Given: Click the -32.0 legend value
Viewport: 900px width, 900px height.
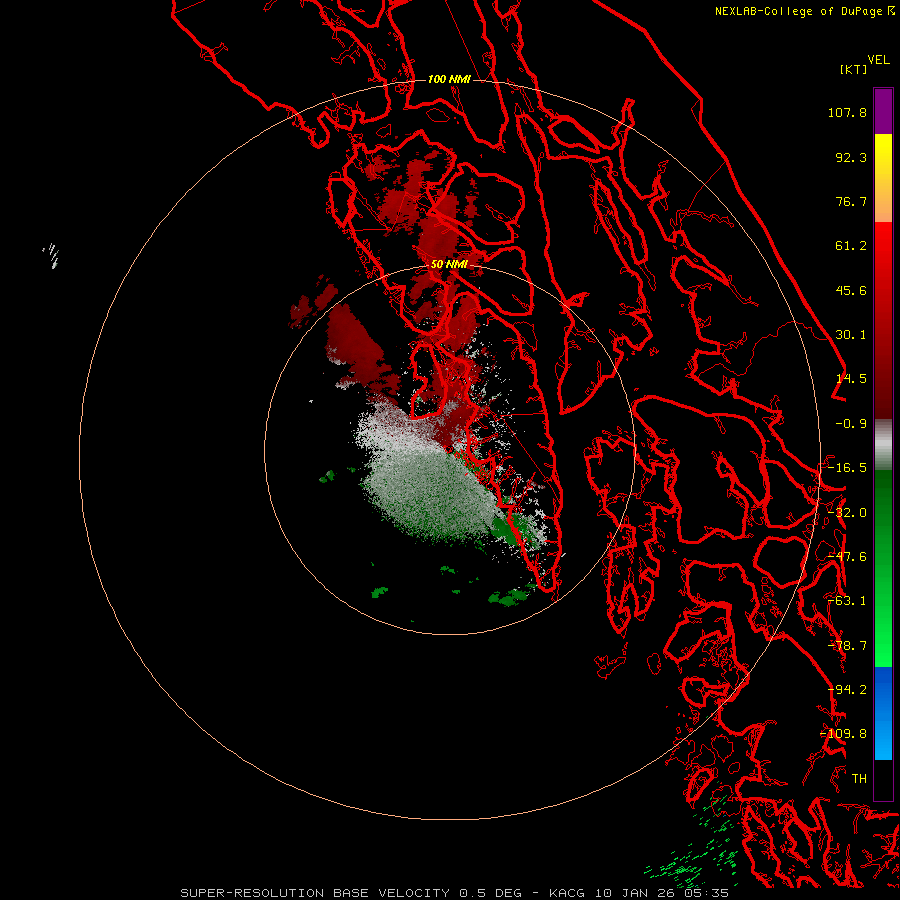Looking at the screenshot, I should 847,513.
